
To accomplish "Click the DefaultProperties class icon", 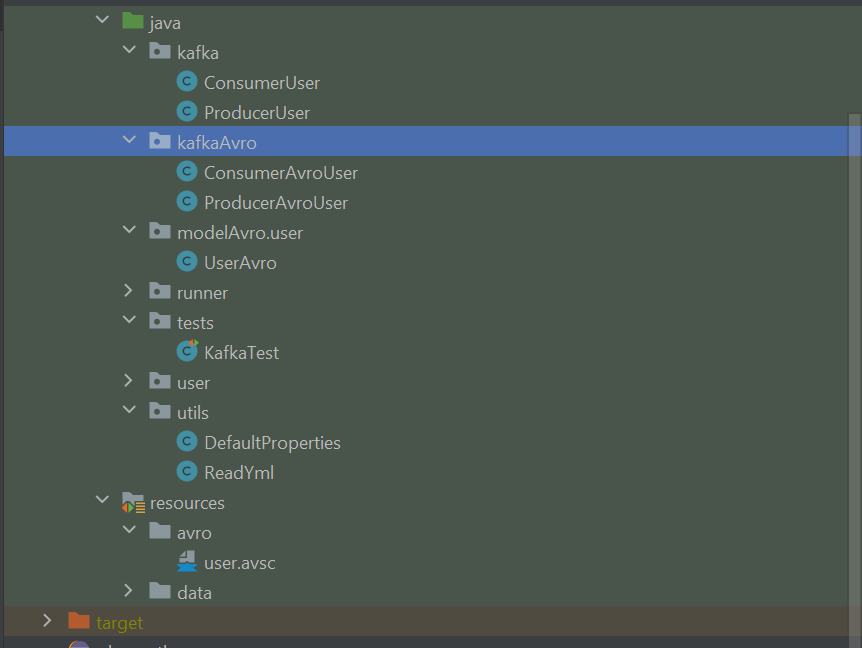I will point(187,441).
